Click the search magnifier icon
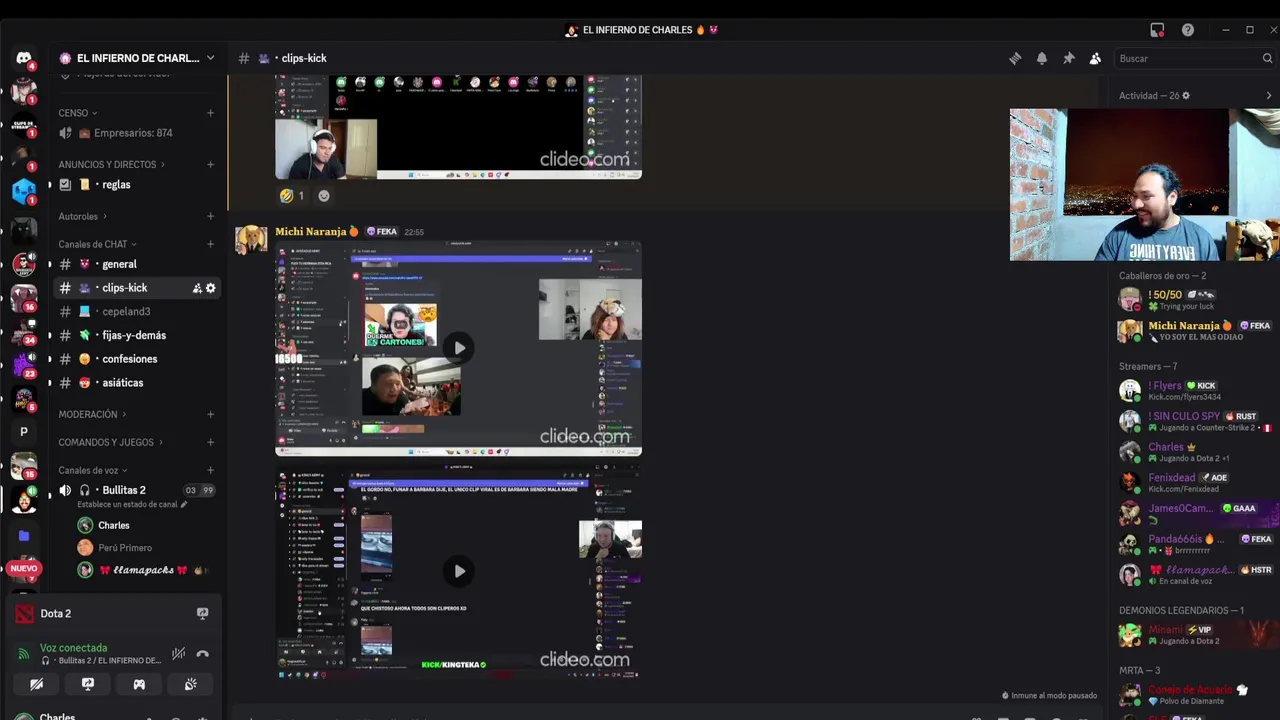The width and height of the screenshot is (1280, 720). [x=1267, y=59]
